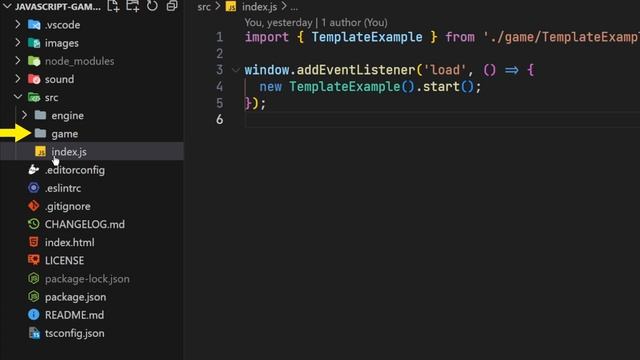640x360 pixels.
Task: Click the LICENSE certificate icon
Action: 34,260
